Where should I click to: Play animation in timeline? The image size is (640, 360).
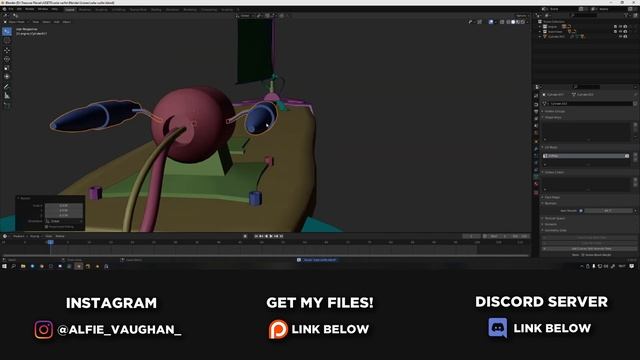[x=271, y=236]
